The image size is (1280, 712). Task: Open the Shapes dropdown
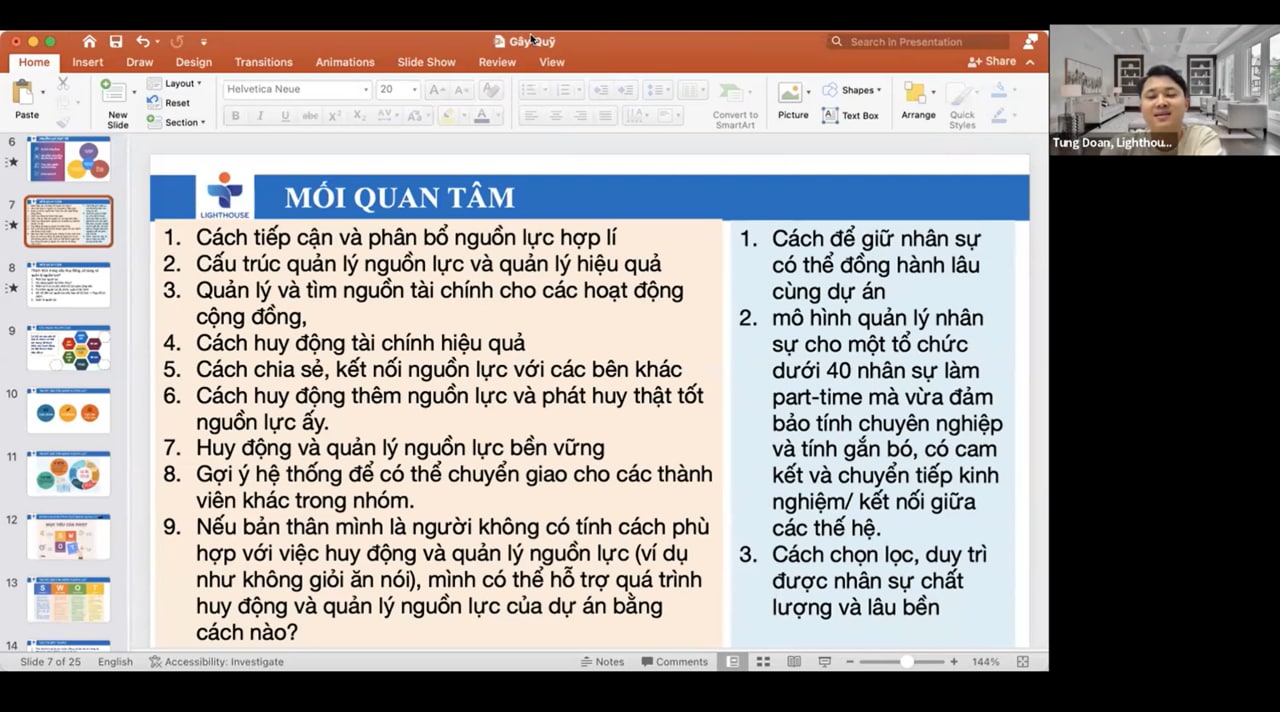click(851, 90)
